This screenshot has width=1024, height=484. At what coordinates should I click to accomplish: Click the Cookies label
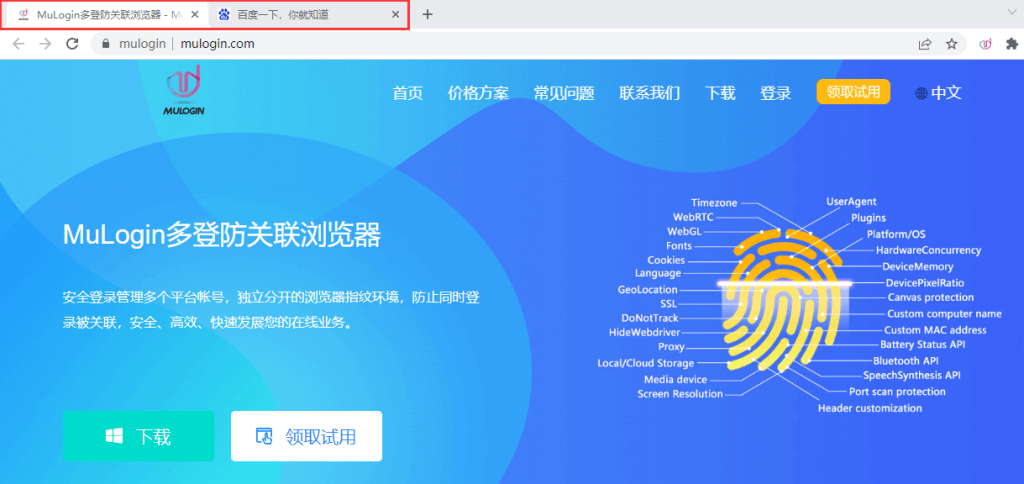[x=666, y=260]
